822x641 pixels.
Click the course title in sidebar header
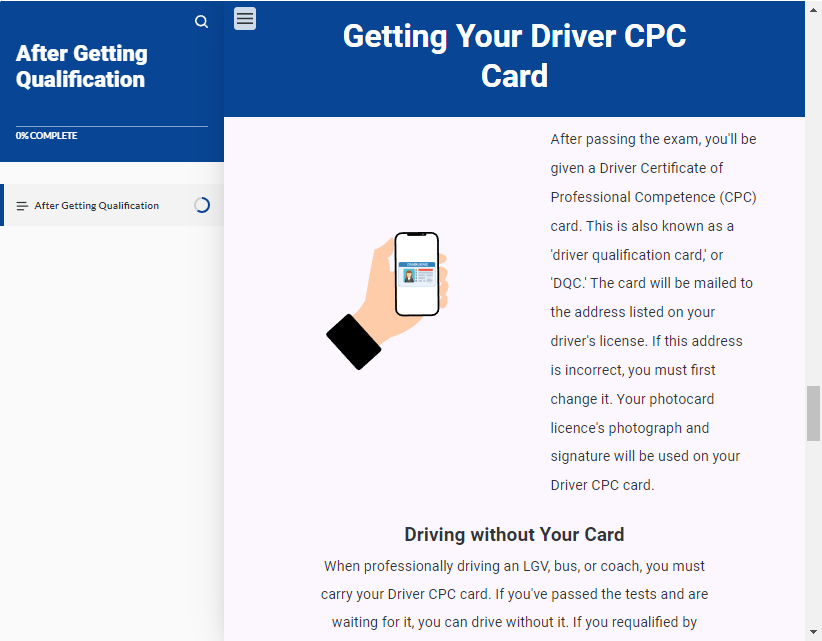(x=82, y=67)
